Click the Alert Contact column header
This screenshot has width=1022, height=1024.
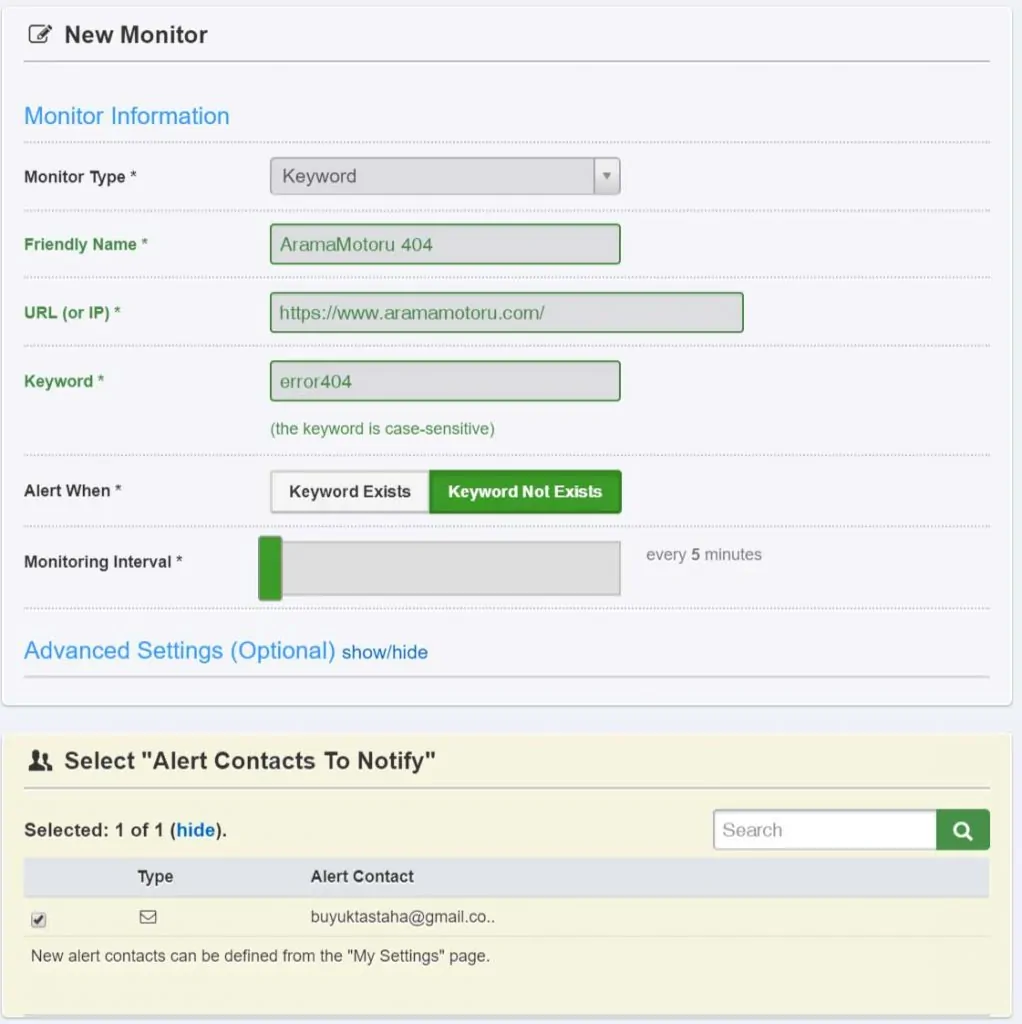point(362,876)
